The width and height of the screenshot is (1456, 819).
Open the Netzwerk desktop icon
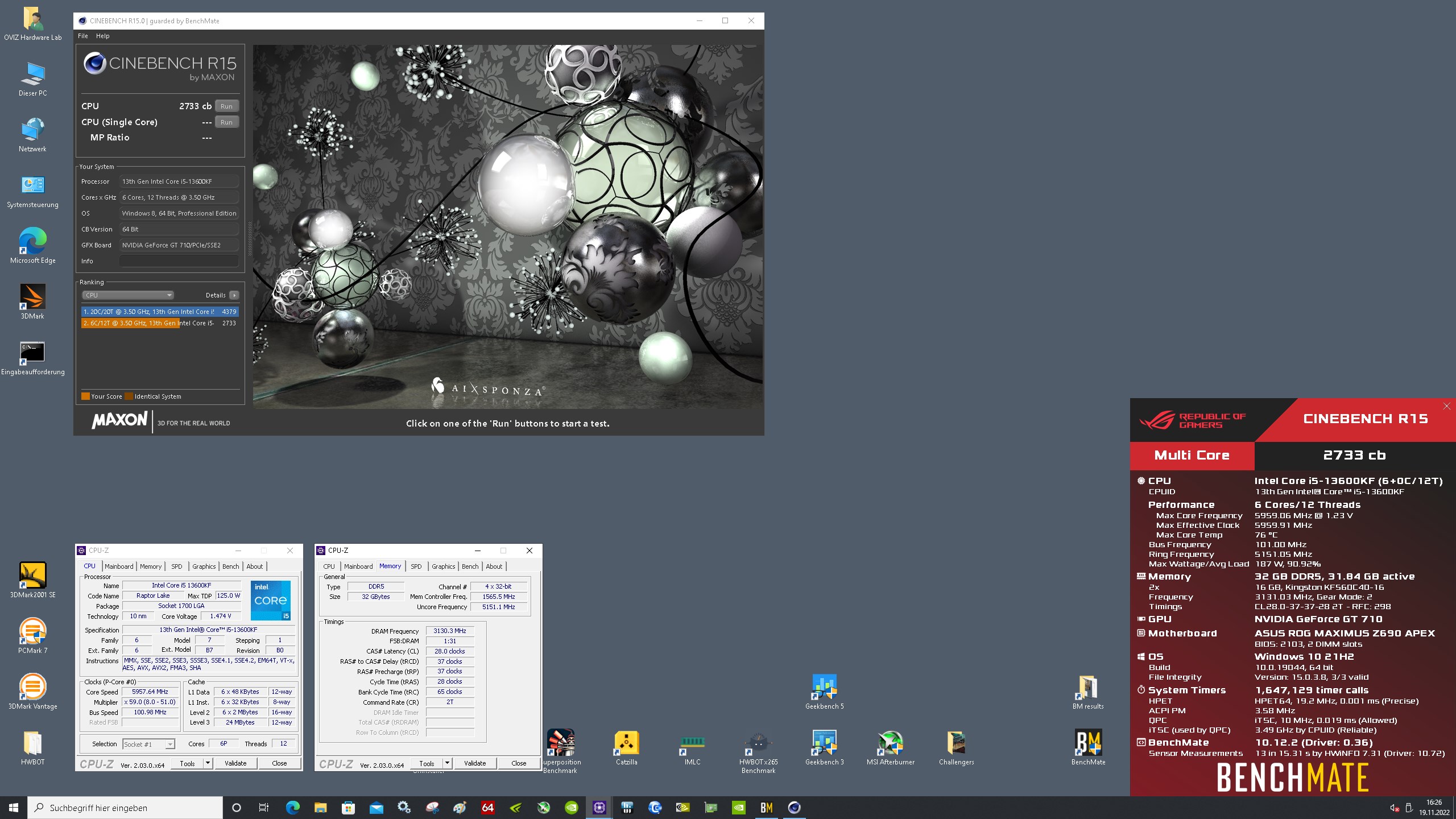pyautogui.click(x=32, y=135)
